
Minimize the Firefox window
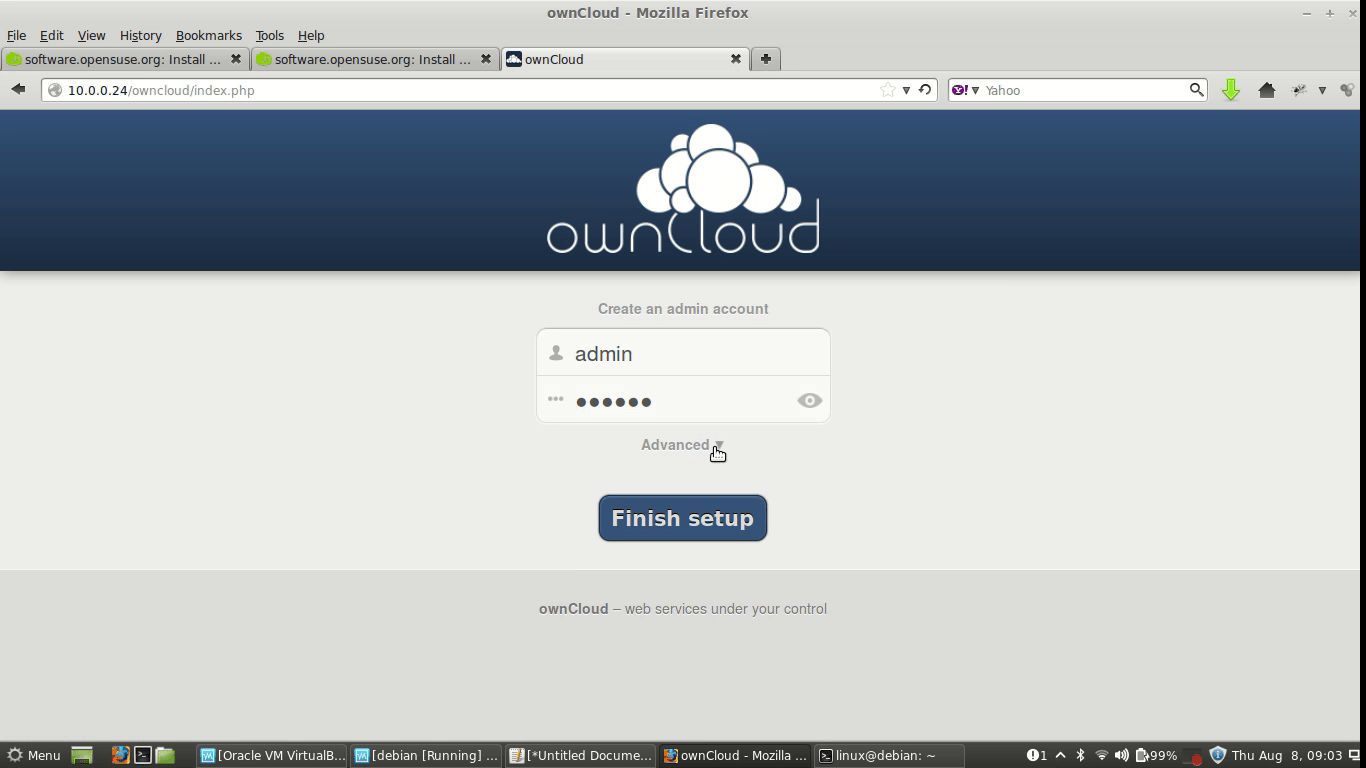1306,13
